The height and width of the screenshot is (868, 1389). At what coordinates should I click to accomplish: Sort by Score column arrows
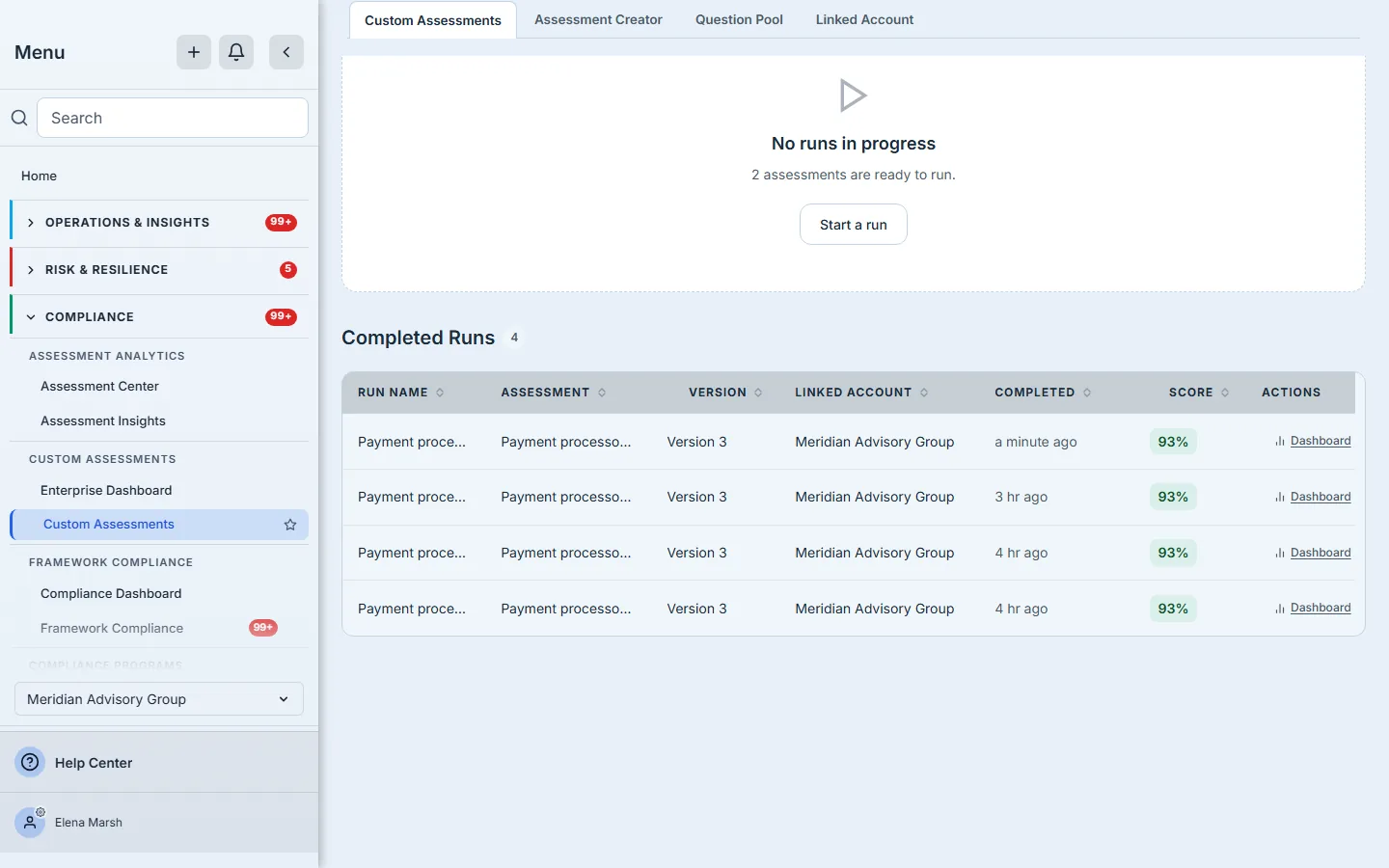[x=1225, y=393]
